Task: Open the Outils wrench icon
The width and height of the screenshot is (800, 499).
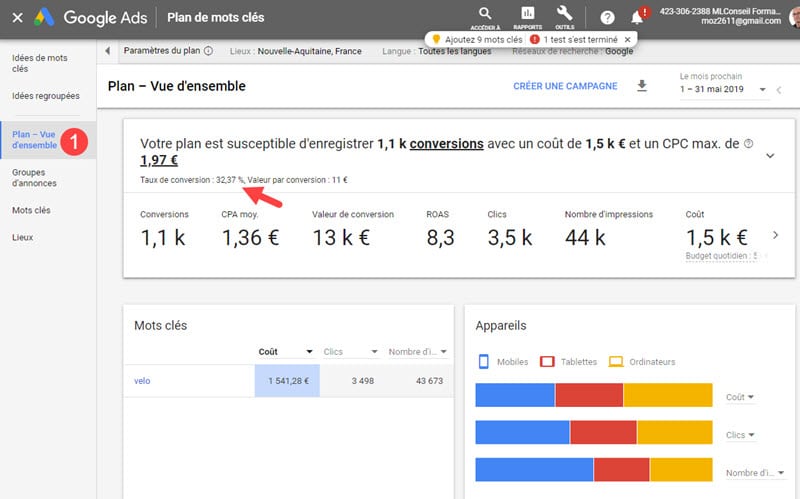Action: [x=565, y=14]
